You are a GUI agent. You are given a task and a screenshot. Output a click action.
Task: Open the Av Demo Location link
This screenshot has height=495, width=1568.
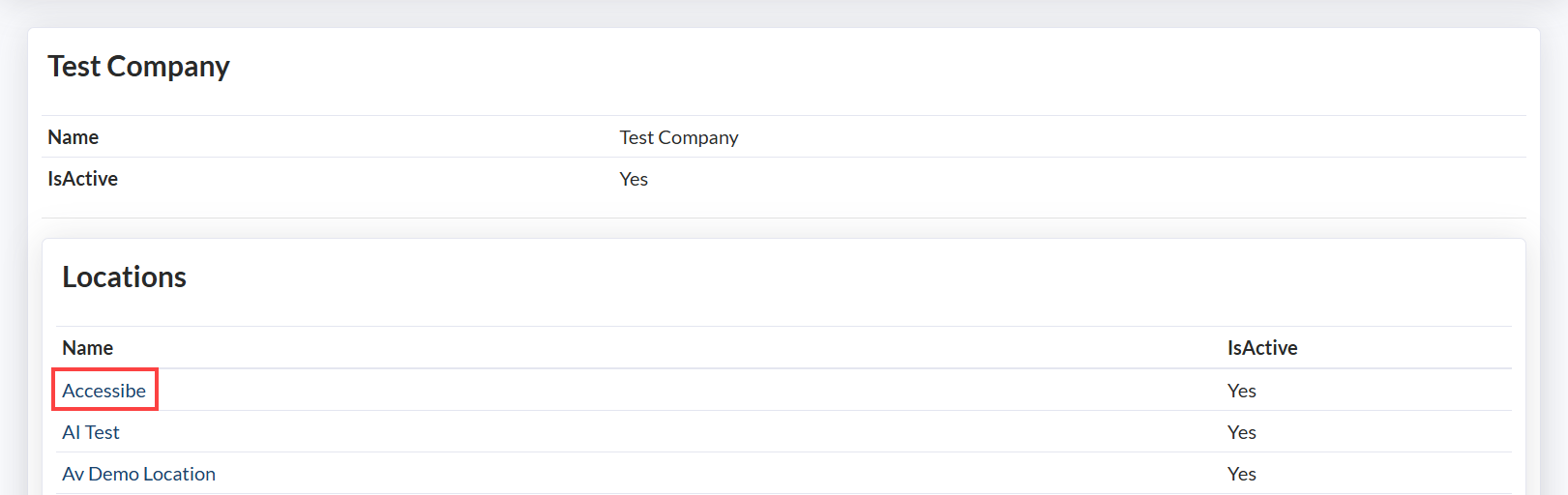coord(138,474)
